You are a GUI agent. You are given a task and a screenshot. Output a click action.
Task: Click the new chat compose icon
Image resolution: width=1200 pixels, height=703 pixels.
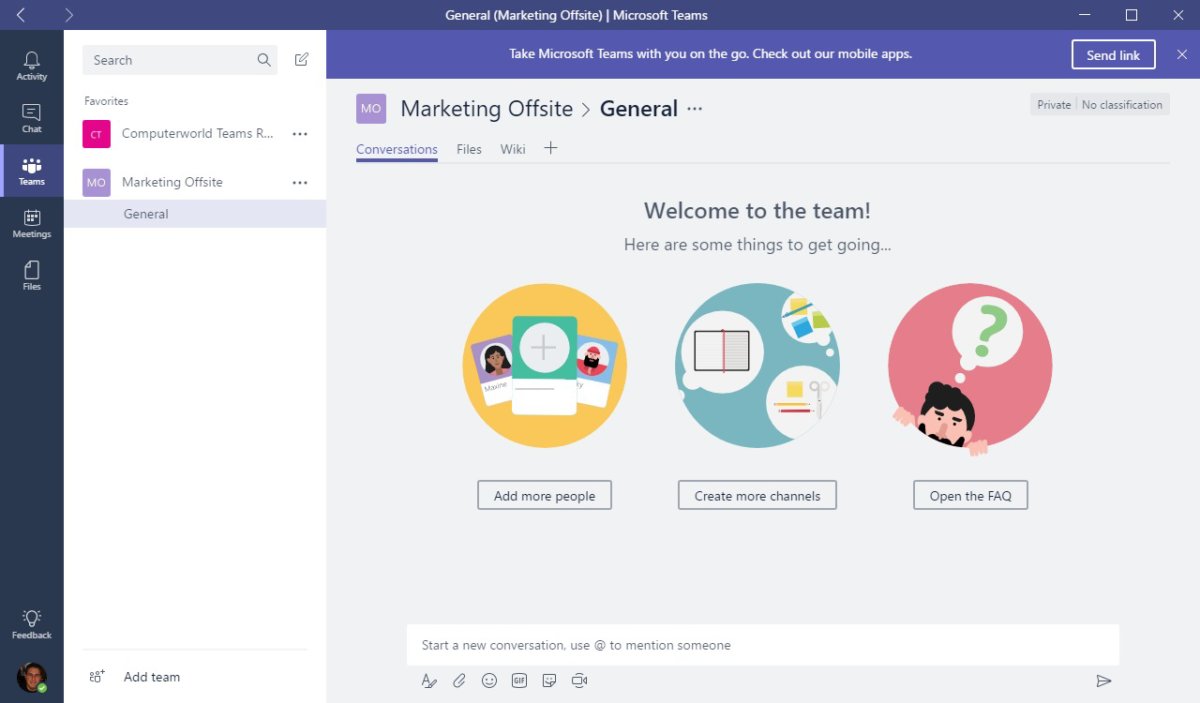tap(301, 60)
